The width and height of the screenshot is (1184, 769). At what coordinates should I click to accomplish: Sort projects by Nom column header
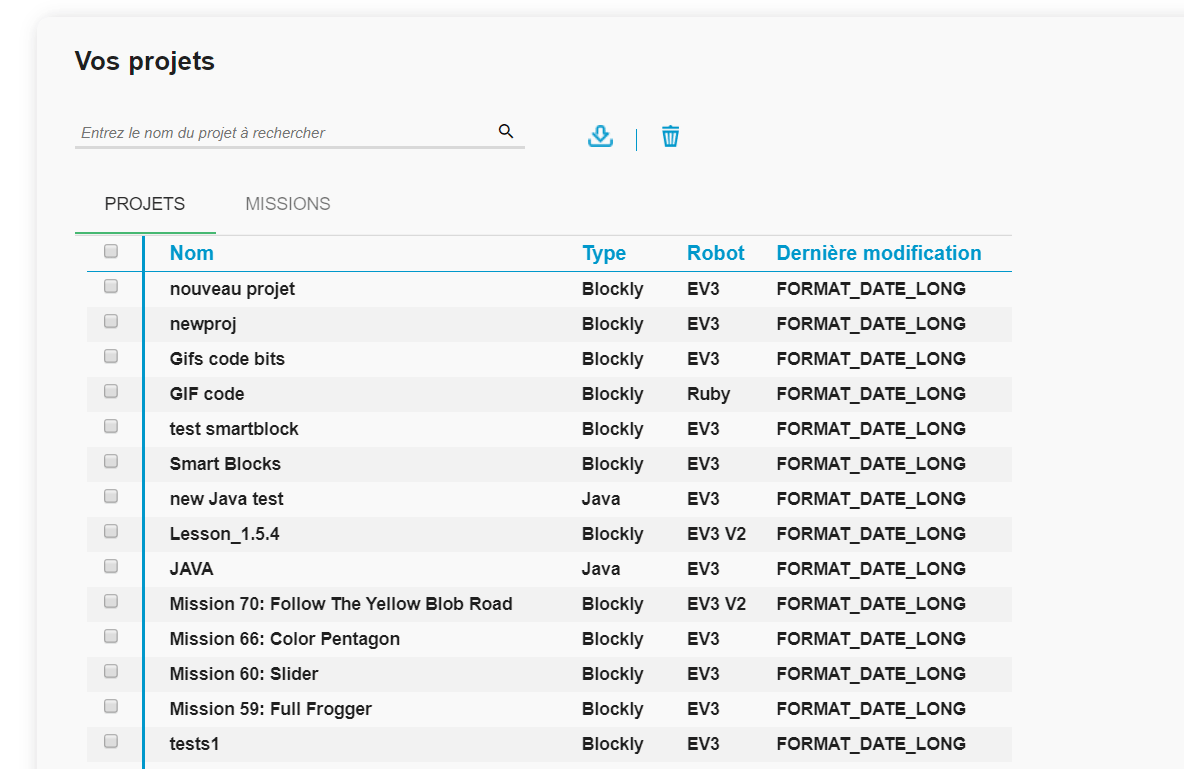(x=192, y=253)
